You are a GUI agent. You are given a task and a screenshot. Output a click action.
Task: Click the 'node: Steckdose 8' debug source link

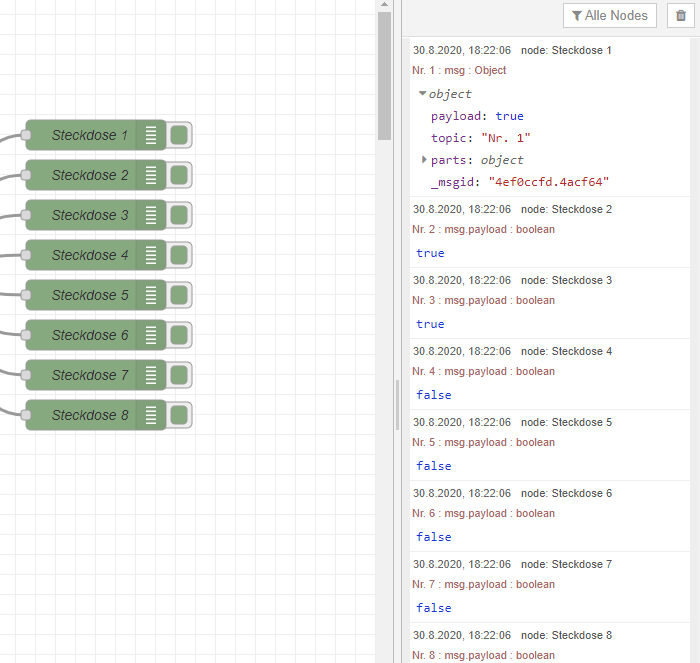566,635
